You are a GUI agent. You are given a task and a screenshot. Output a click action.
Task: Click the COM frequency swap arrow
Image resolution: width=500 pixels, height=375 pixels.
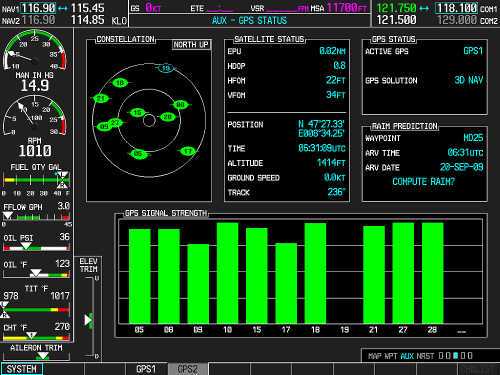tap(424, 8)
